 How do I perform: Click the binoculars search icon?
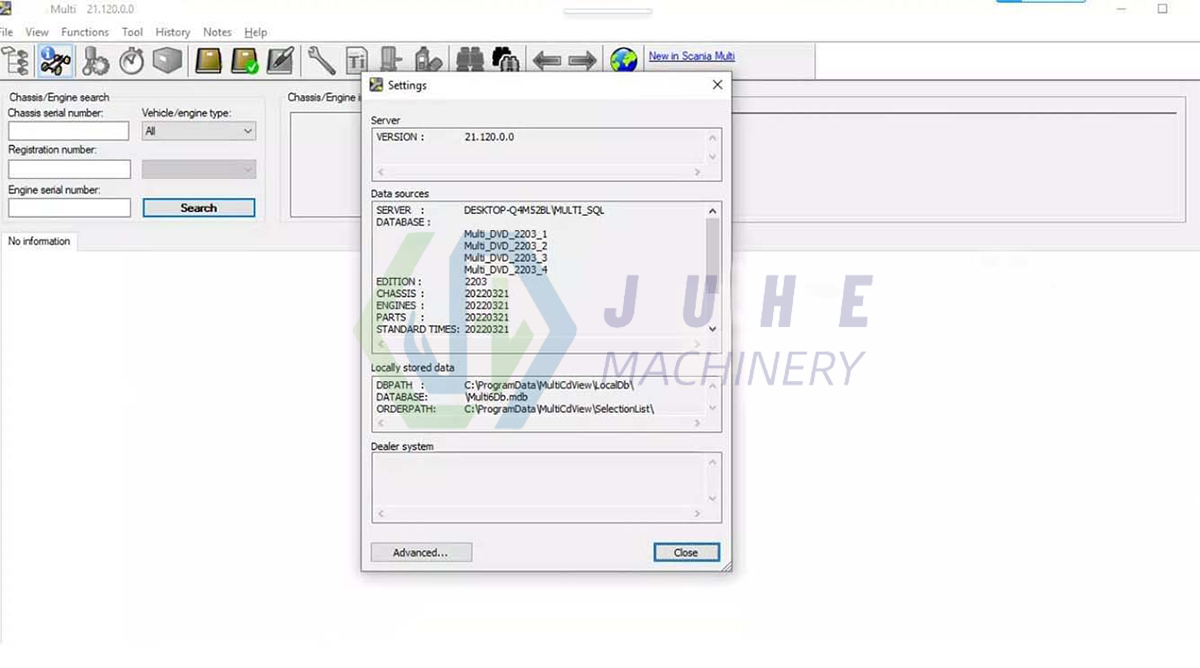pyautogui.click(x=470, y=60)
